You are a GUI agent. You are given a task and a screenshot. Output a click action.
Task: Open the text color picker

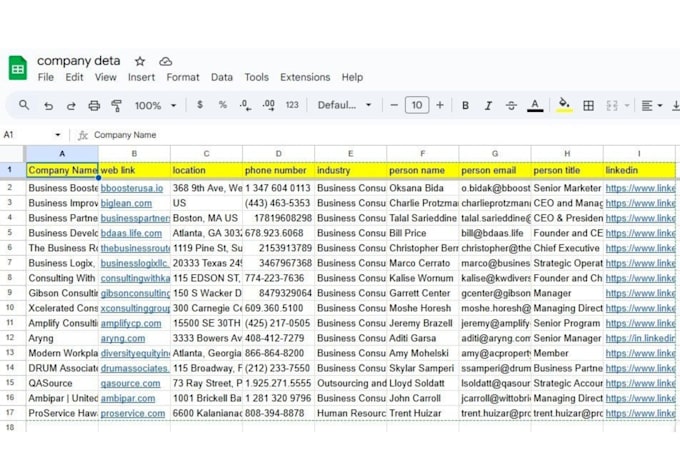535,105
